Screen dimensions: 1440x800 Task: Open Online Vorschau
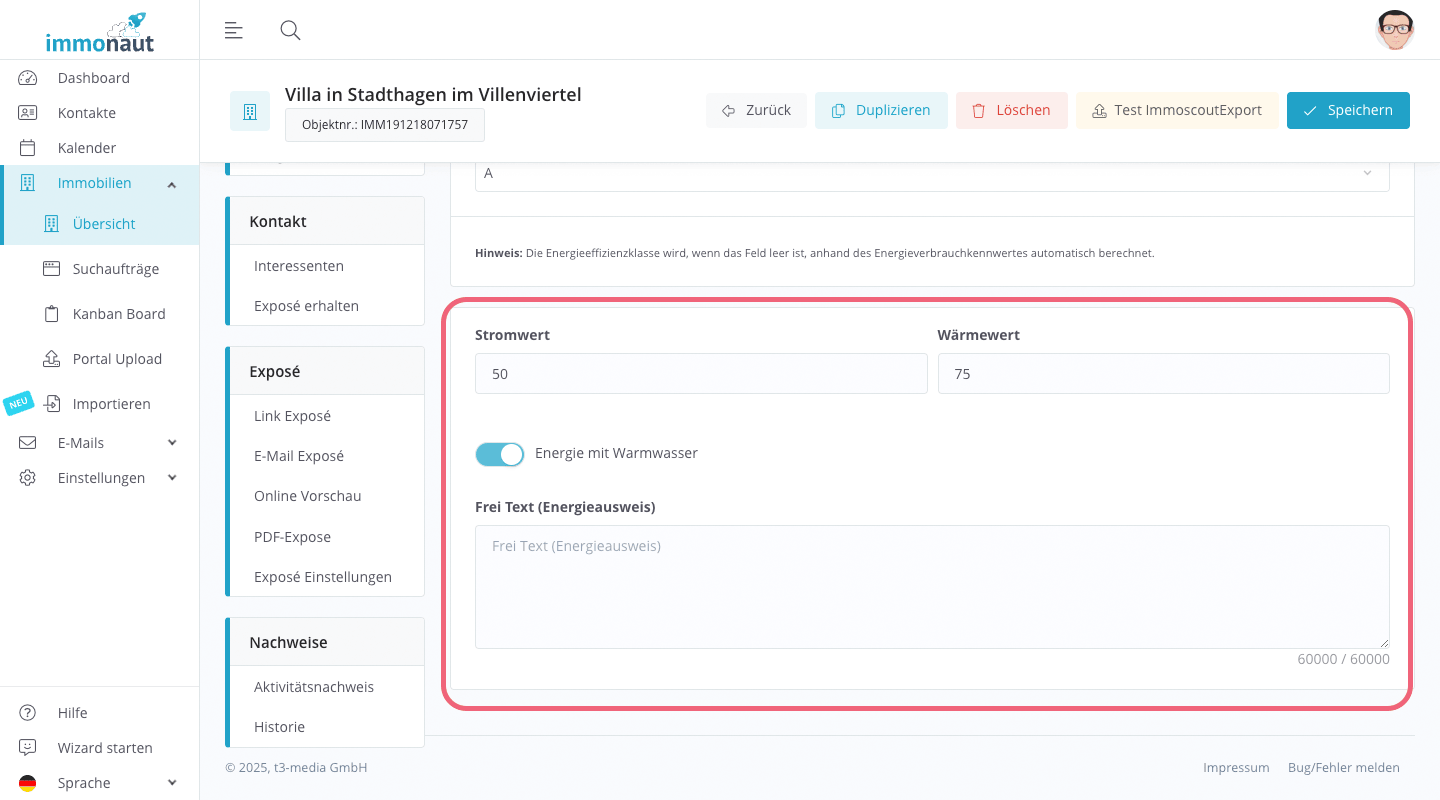pyautogui.click(x=308, y=496)
